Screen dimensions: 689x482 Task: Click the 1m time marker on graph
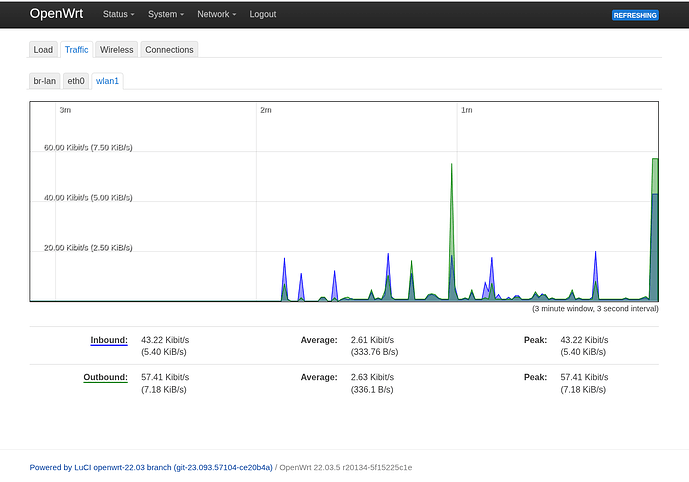(466, 109)
